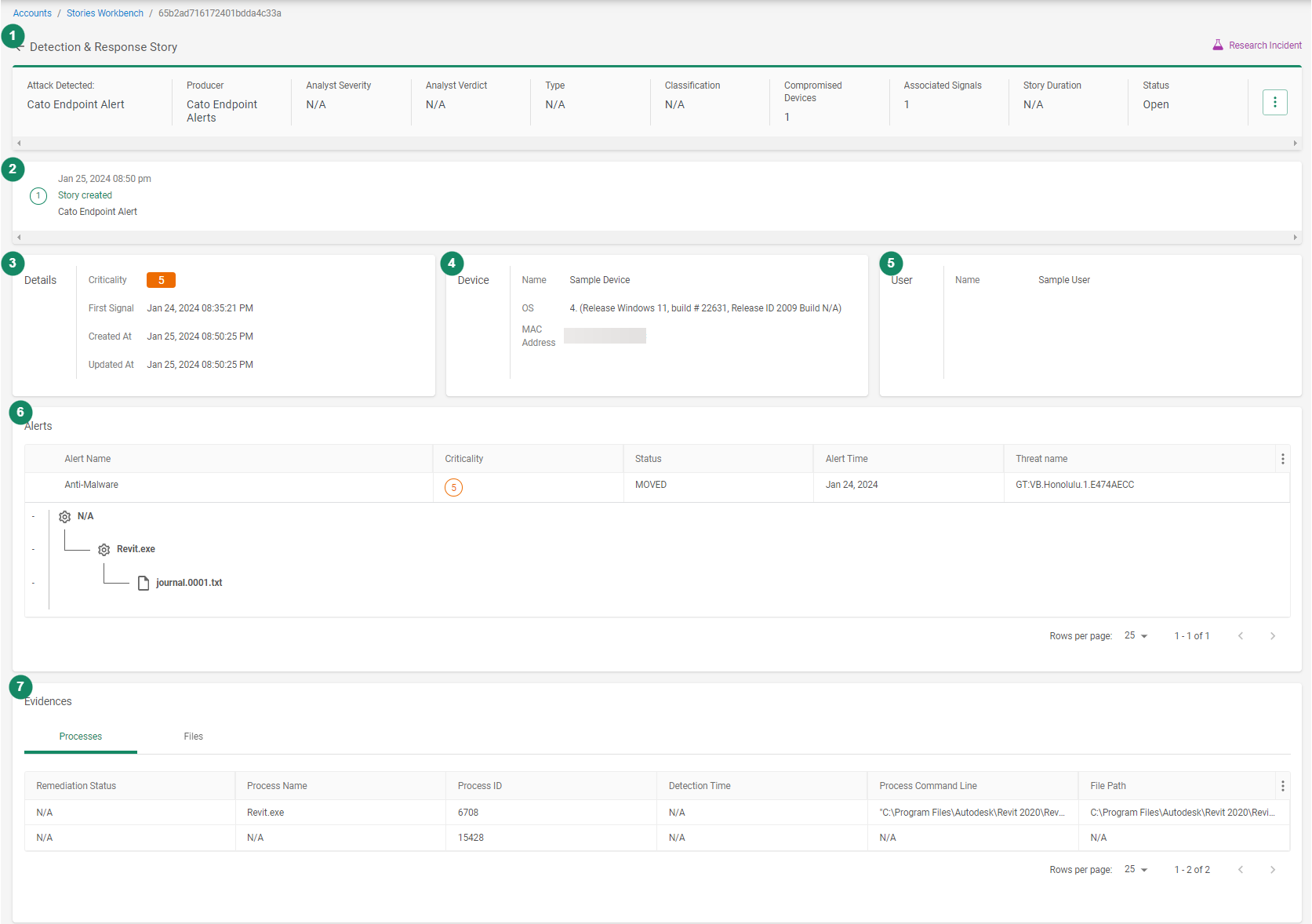The width and height of the screenshot is (1312, 924).
Task: Click the Story created timeline entry
Action: coord(85,195)
